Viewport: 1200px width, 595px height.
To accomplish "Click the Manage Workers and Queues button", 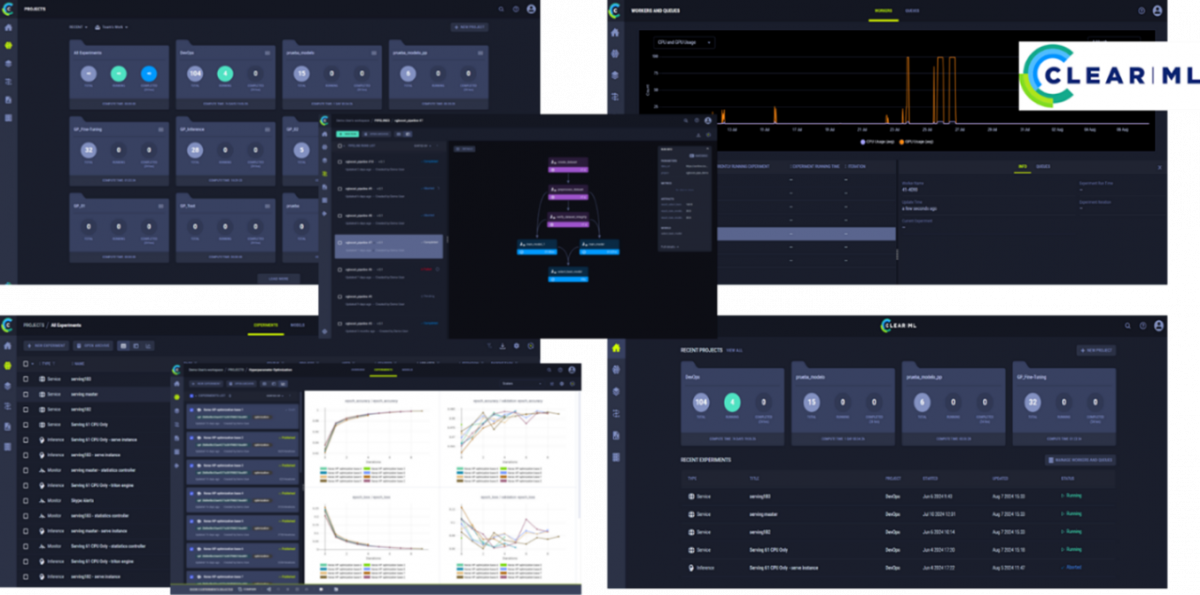I will (x=1079, y=460).
